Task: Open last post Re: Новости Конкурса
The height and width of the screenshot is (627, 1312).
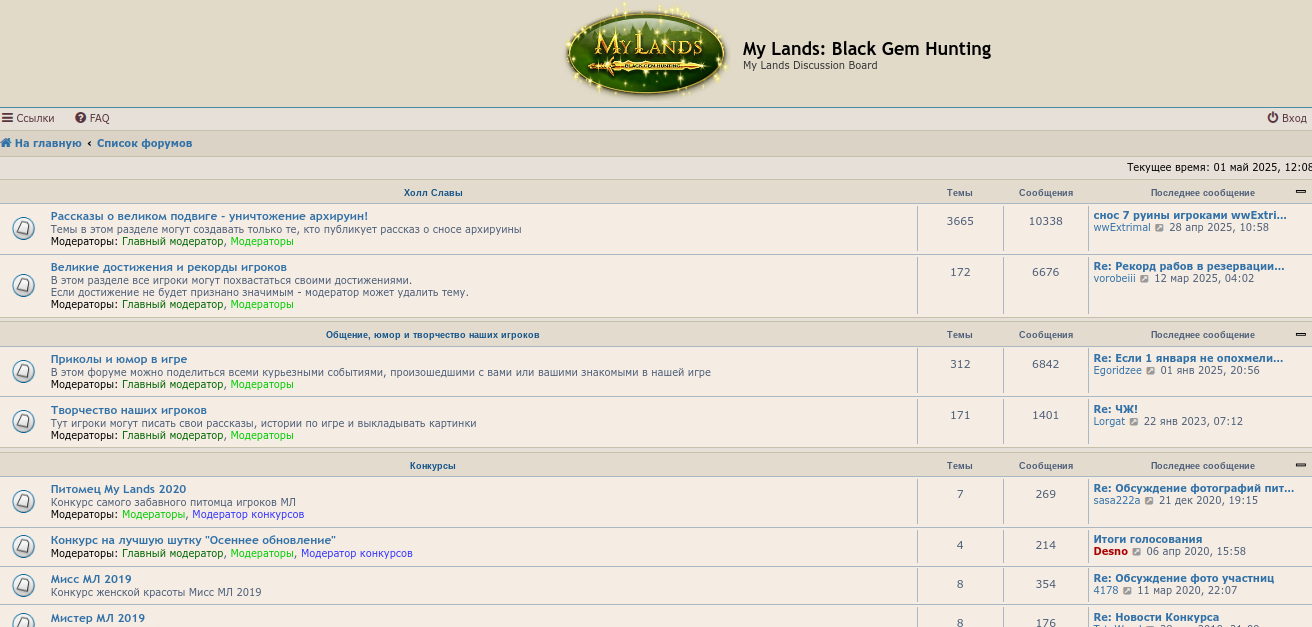Action: coord(1156,617)
